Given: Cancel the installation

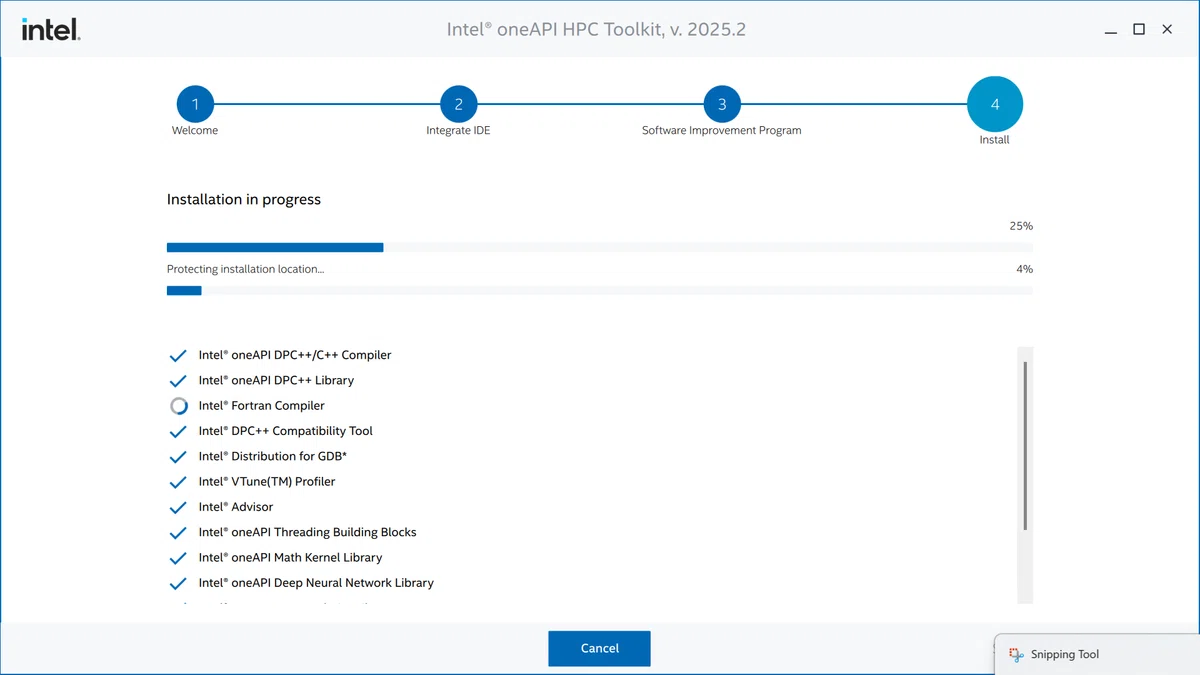Looking at the screenshot, I should (x=599, y=648).
